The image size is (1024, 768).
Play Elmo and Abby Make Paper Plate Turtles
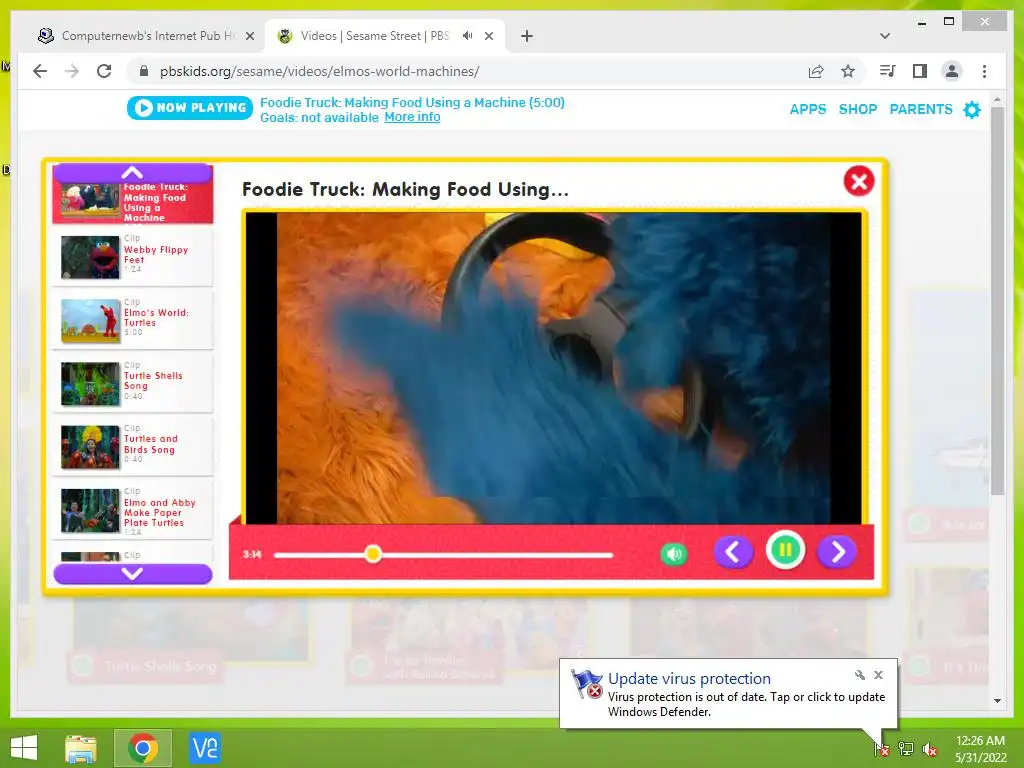(133, 511)
